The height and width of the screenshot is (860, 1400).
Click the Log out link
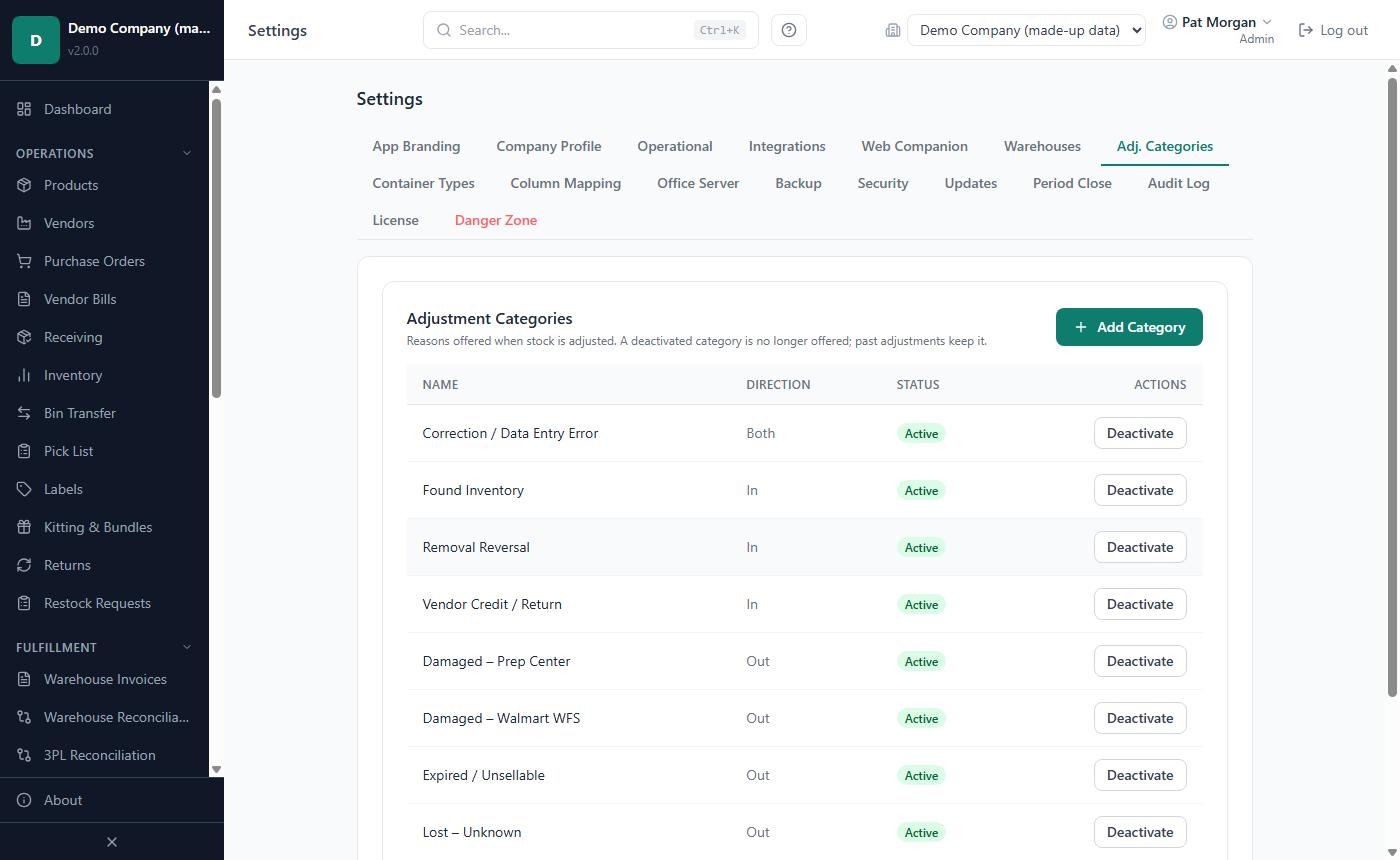(x=1333, y=30)
